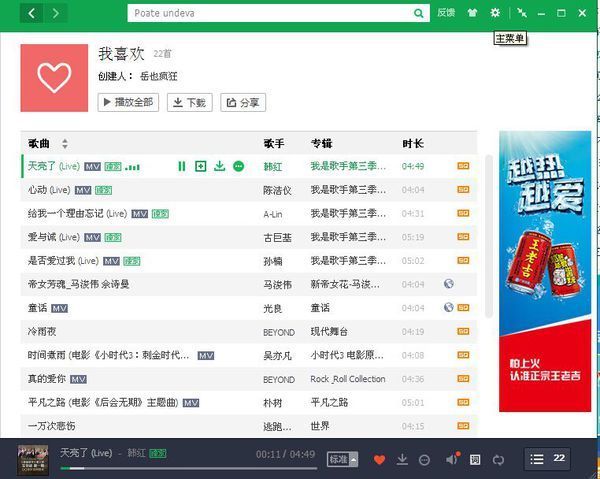Open creator 岳也疯狂 profile link
This screenshot has width=600, height=479.
pyautogui.click(x=159, y=76)
